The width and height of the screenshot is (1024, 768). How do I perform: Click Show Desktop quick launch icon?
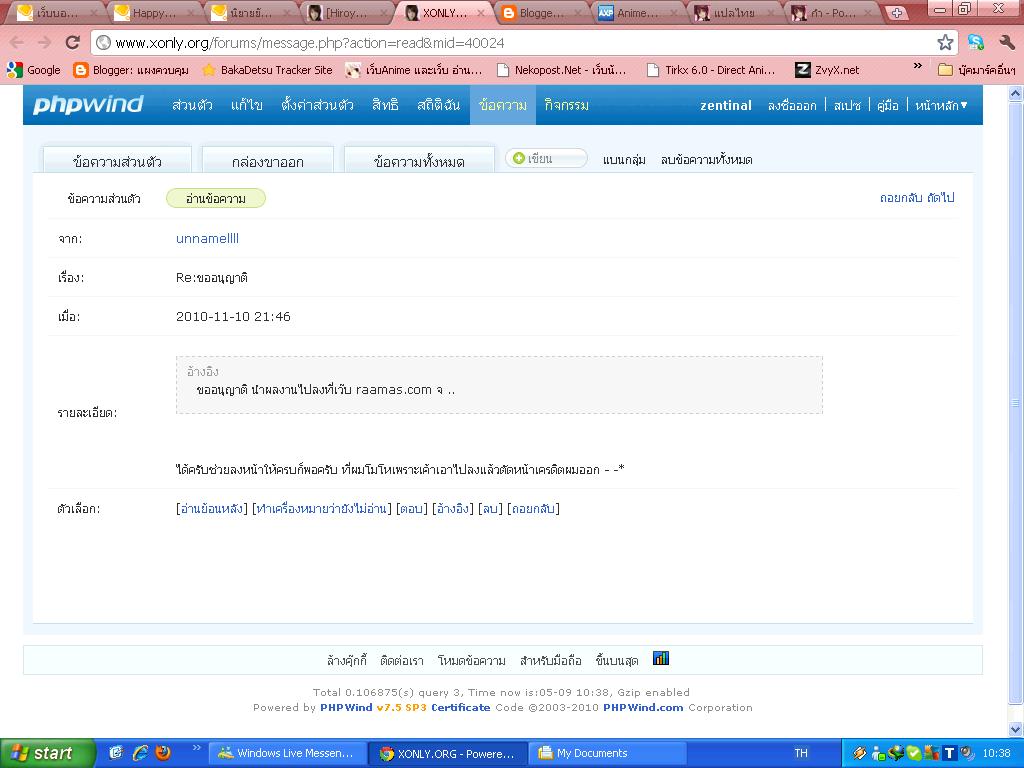click(116, 753)
